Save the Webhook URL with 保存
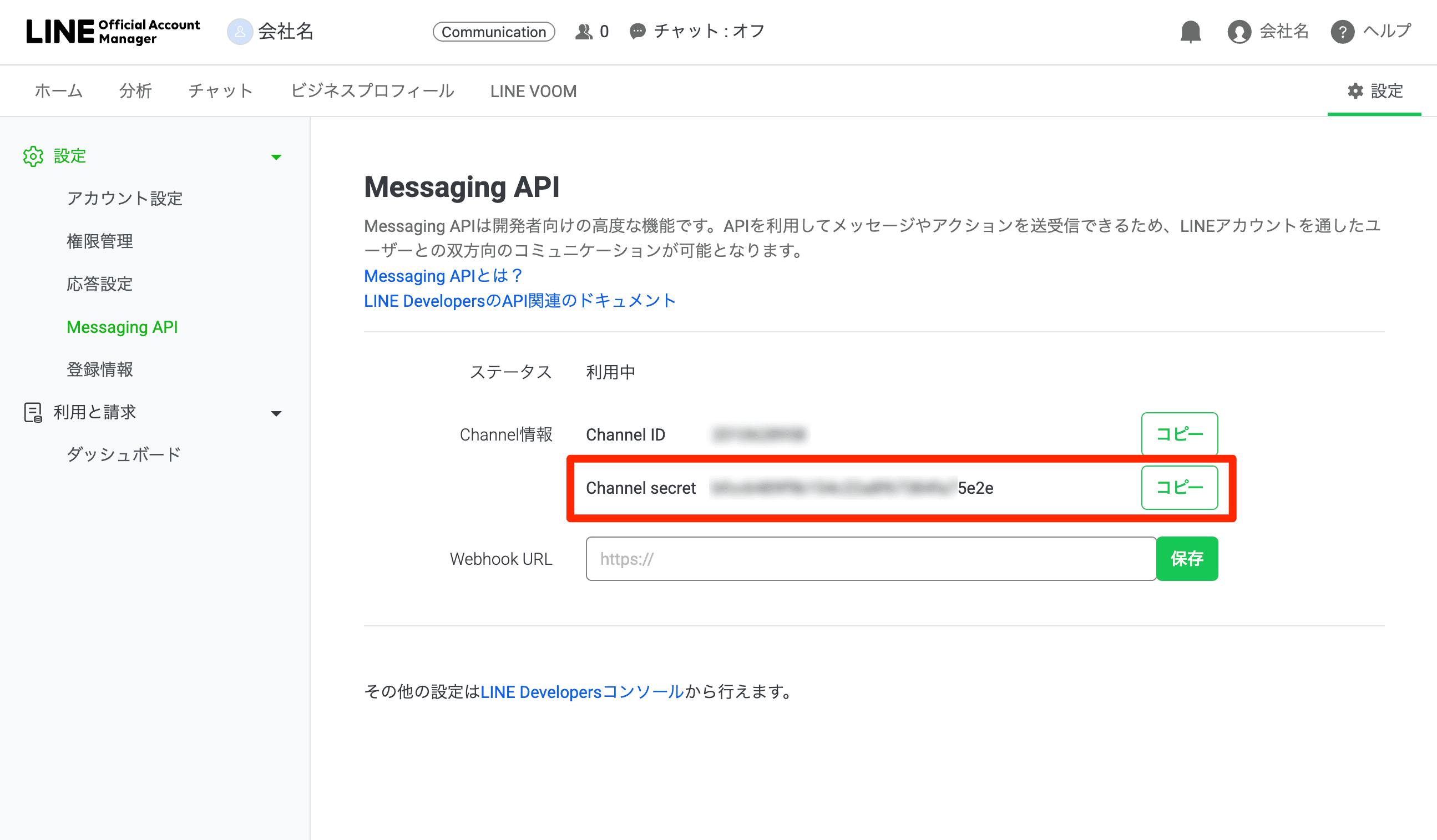The height and width of the screenshot is (840, 1437). [1187, 559]
